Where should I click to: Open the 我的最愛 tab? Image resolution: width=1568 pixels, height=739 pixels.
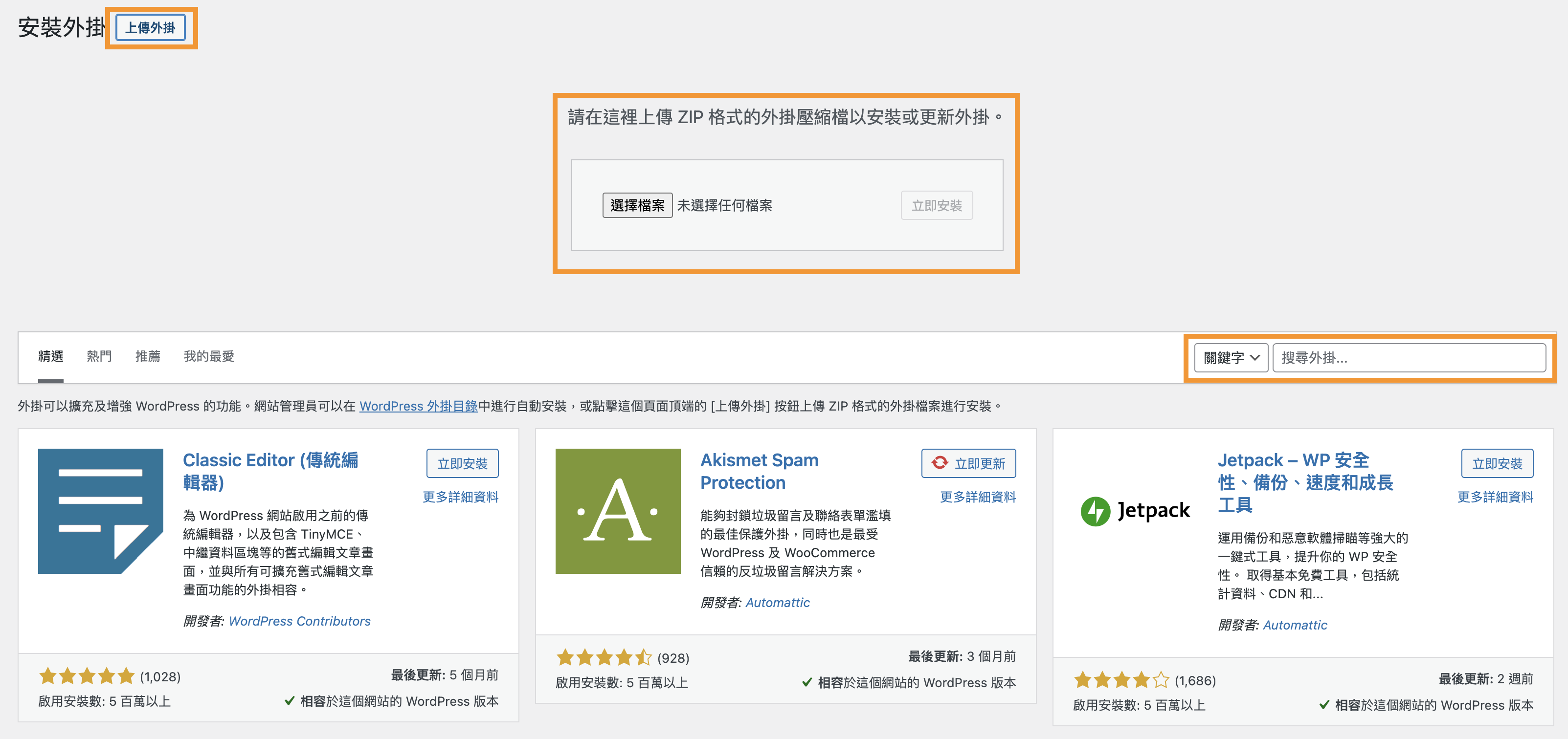pos(209,356)
